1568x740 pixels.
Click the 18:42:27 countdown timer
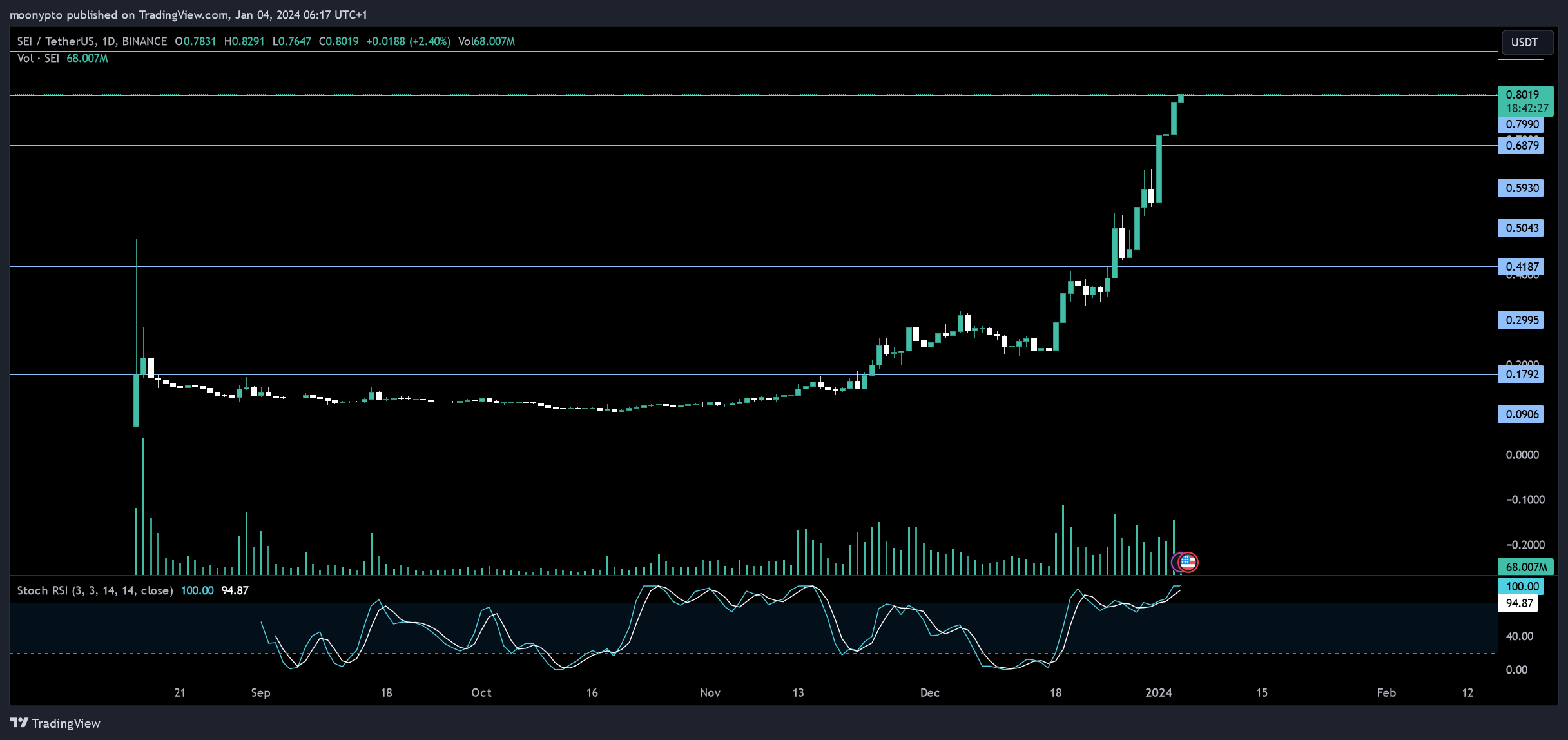(1527, 108)
